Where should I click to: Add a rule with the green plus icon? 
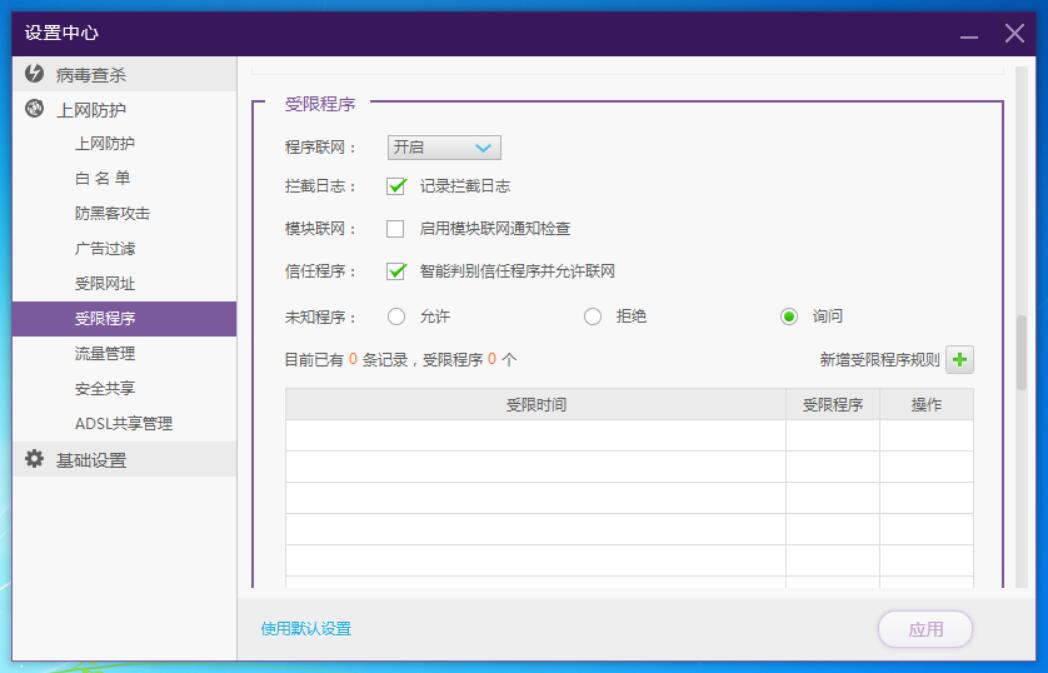(x=960, y=360)
